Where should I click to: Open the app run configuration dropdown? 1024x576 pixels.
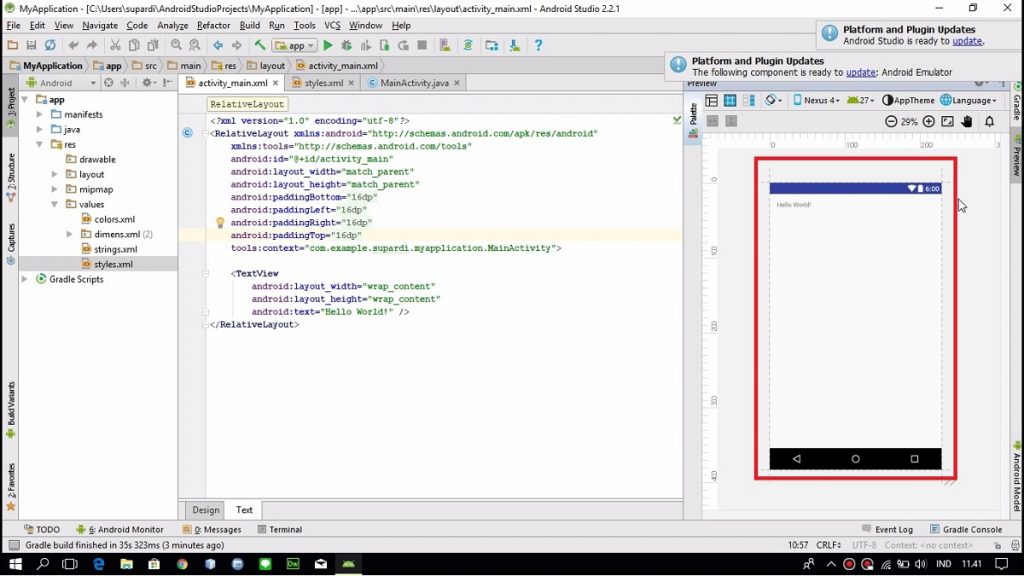(x=295, y=46)
